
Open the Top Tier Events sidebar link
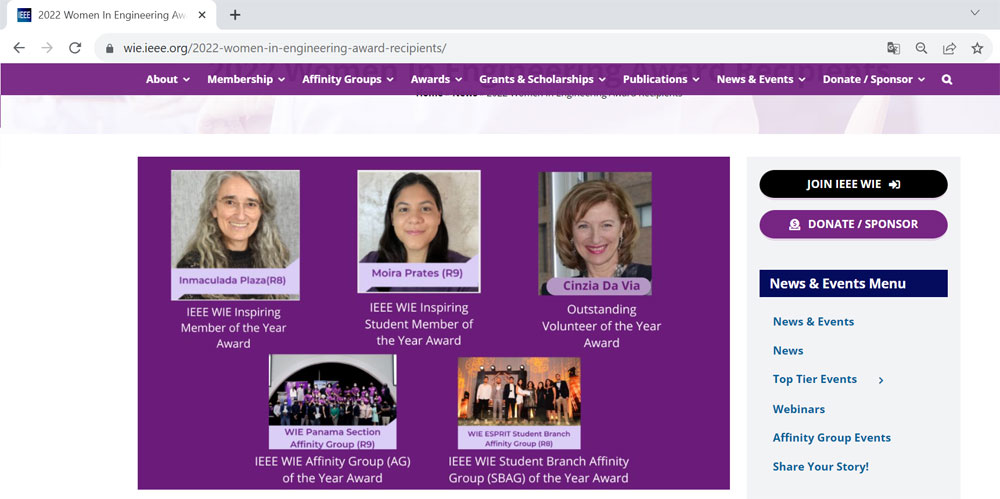814,379
